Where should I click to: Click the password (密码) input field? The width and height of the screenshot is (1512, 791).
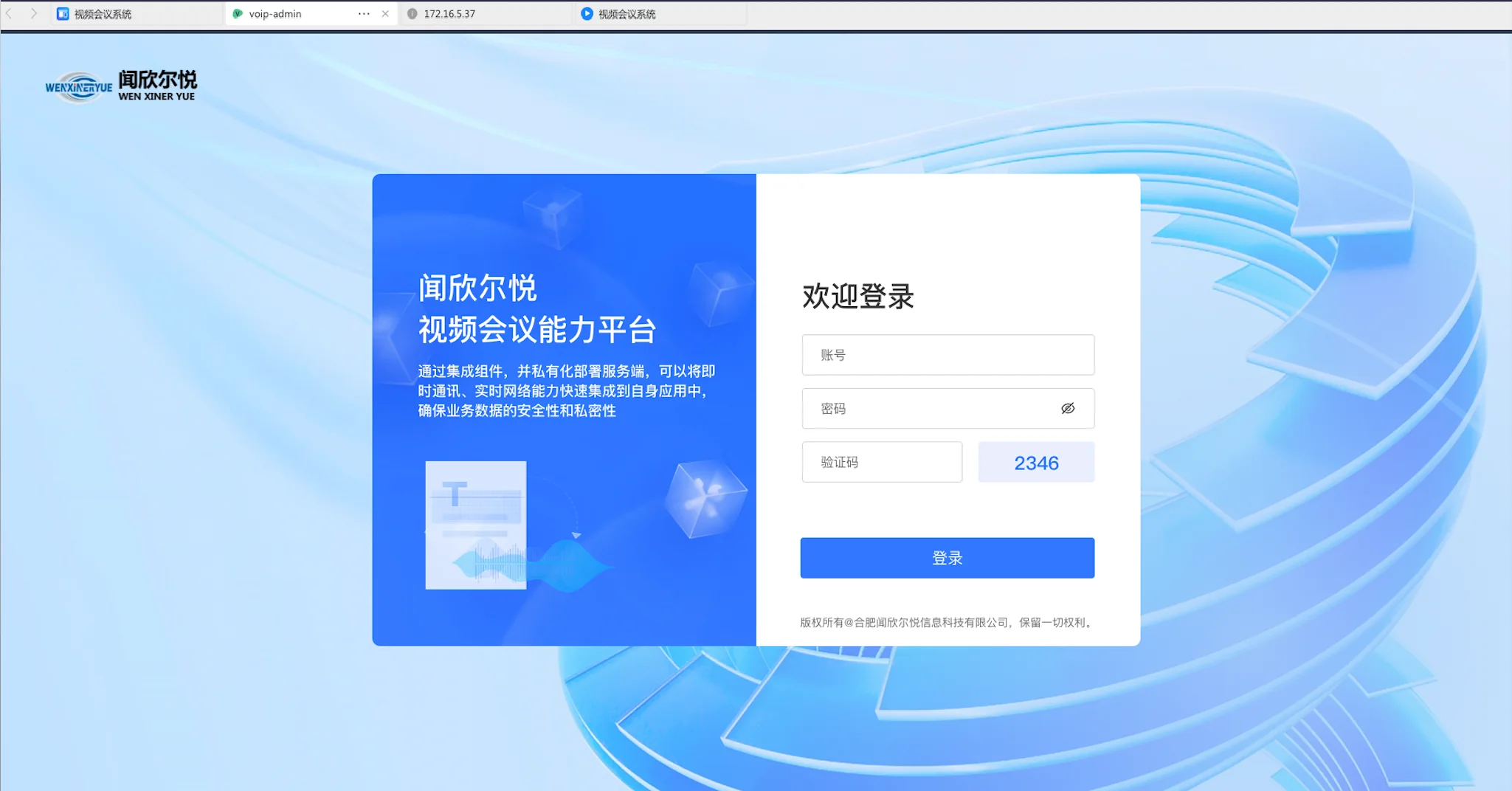pyautogui.click(x=947, y=408)
